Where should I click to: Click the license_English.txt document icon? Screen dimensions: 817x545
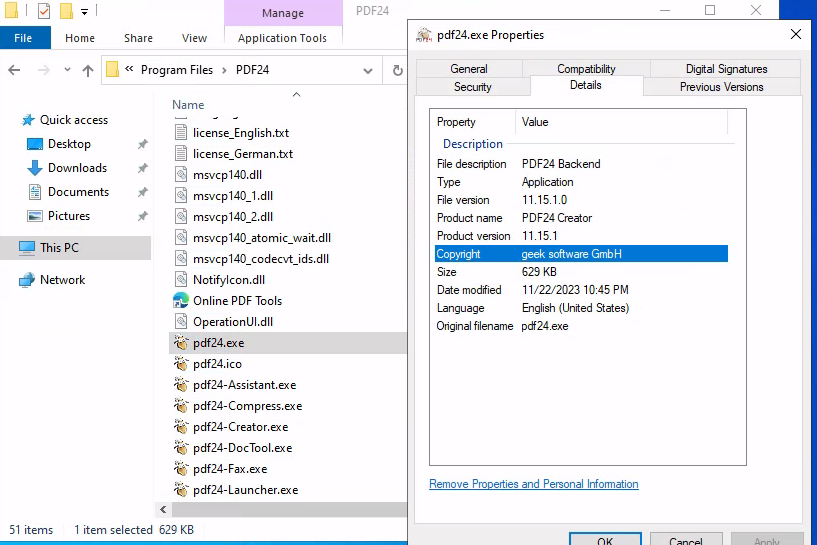click(181, 132)
